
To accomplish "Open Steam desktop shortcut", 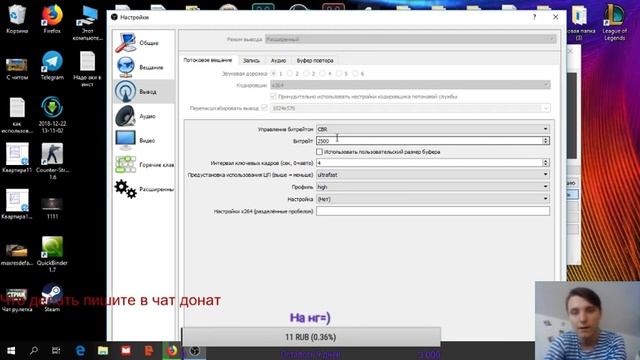I will tap(52, 298).
